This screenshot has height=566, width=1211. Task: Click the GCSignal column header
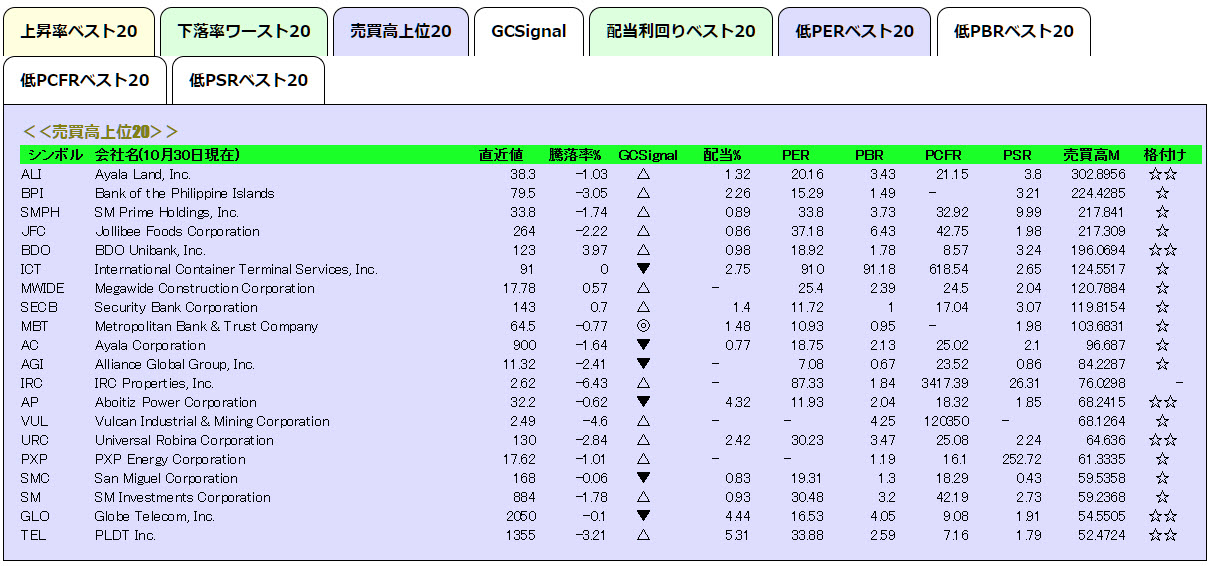648,155
